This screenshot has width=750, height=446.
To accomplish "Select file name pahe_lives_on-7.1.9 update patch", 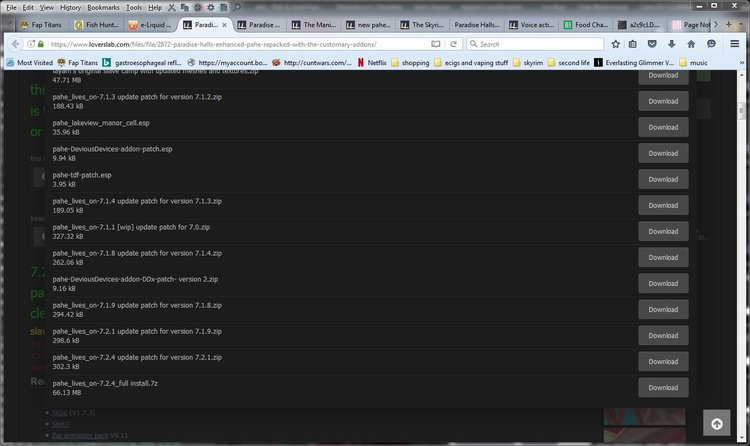I will point(137,305).
